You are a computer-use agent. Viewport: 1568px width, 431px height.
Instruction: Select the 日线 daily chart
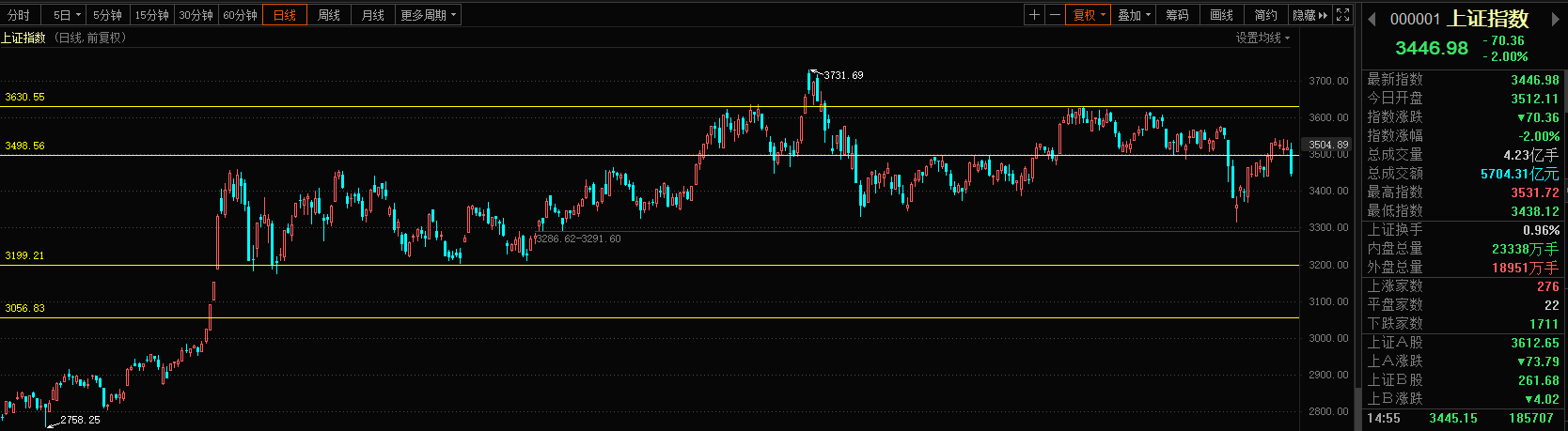pyautogui.click(x=285, y=15)
